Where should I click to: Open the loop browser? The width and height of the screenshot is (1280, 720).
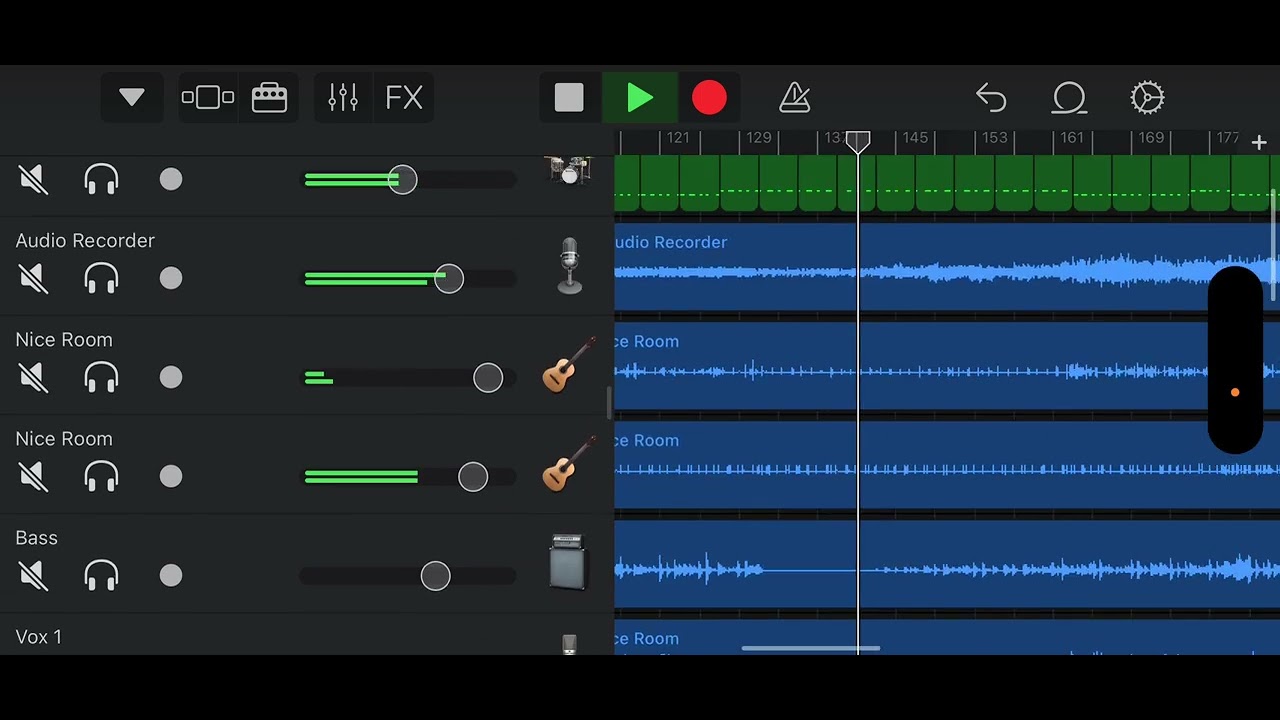pyautogui.click(x=1069, y=97)
